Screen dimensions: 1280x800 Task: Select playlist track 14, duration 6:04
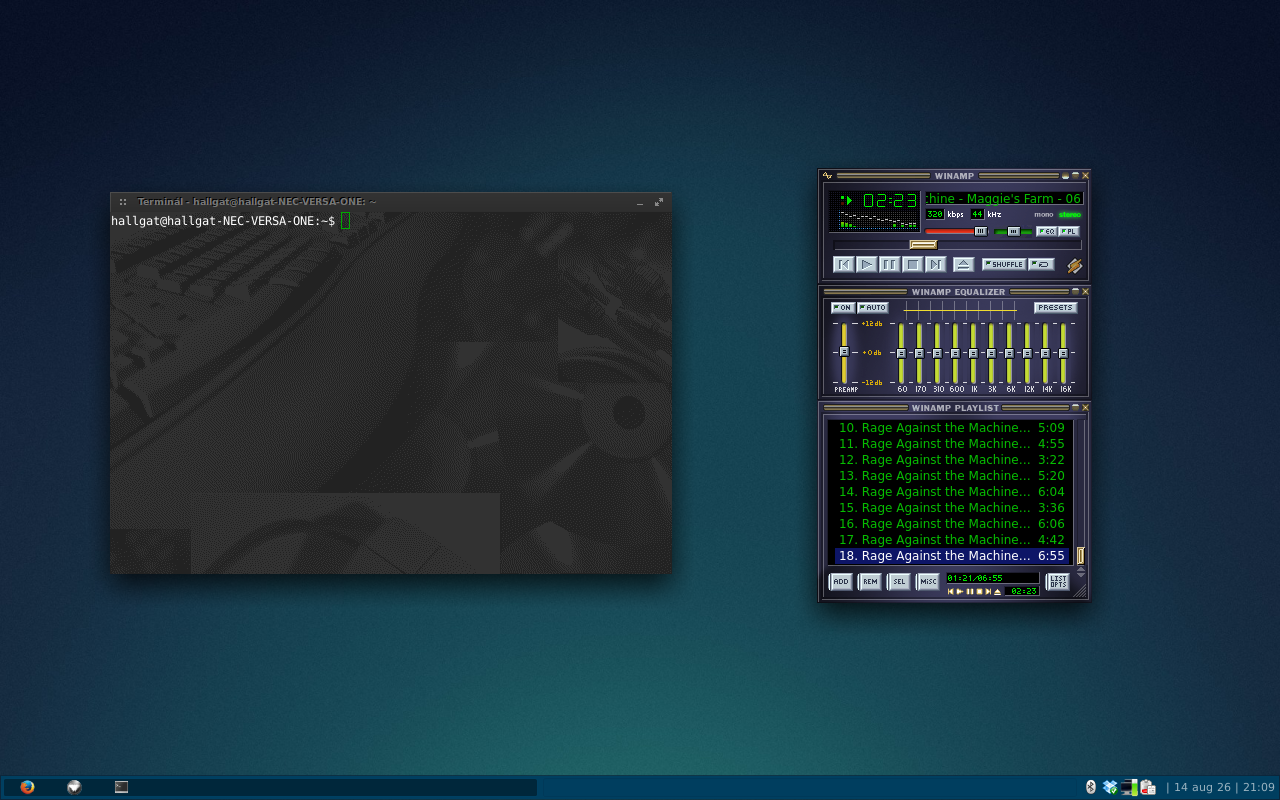pos(950,491)
